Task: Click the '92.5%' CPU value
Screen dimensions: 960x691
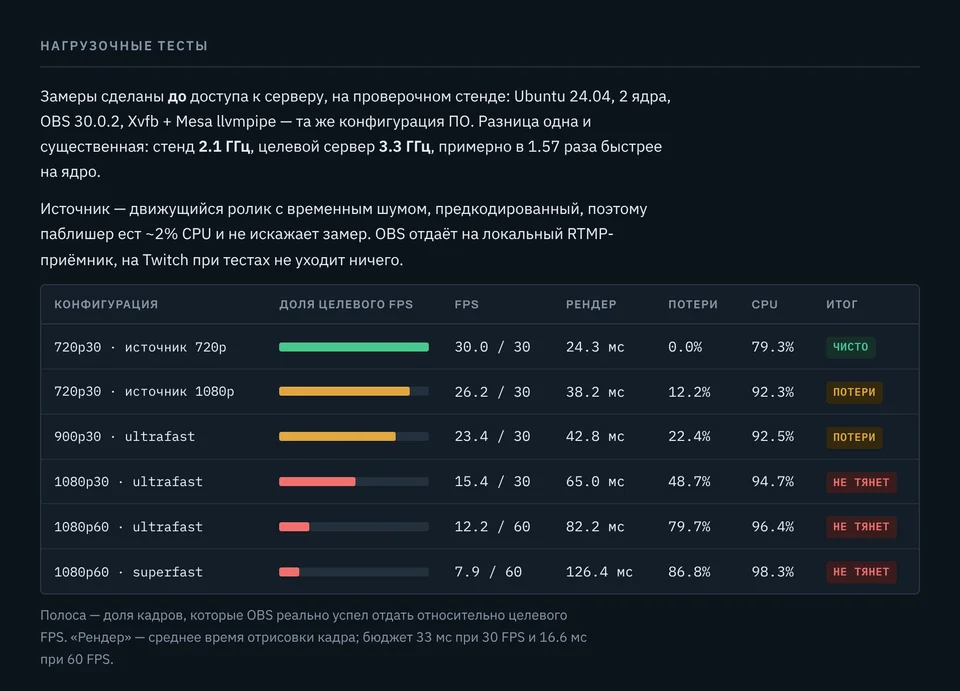Action: (x=773, y=436)
